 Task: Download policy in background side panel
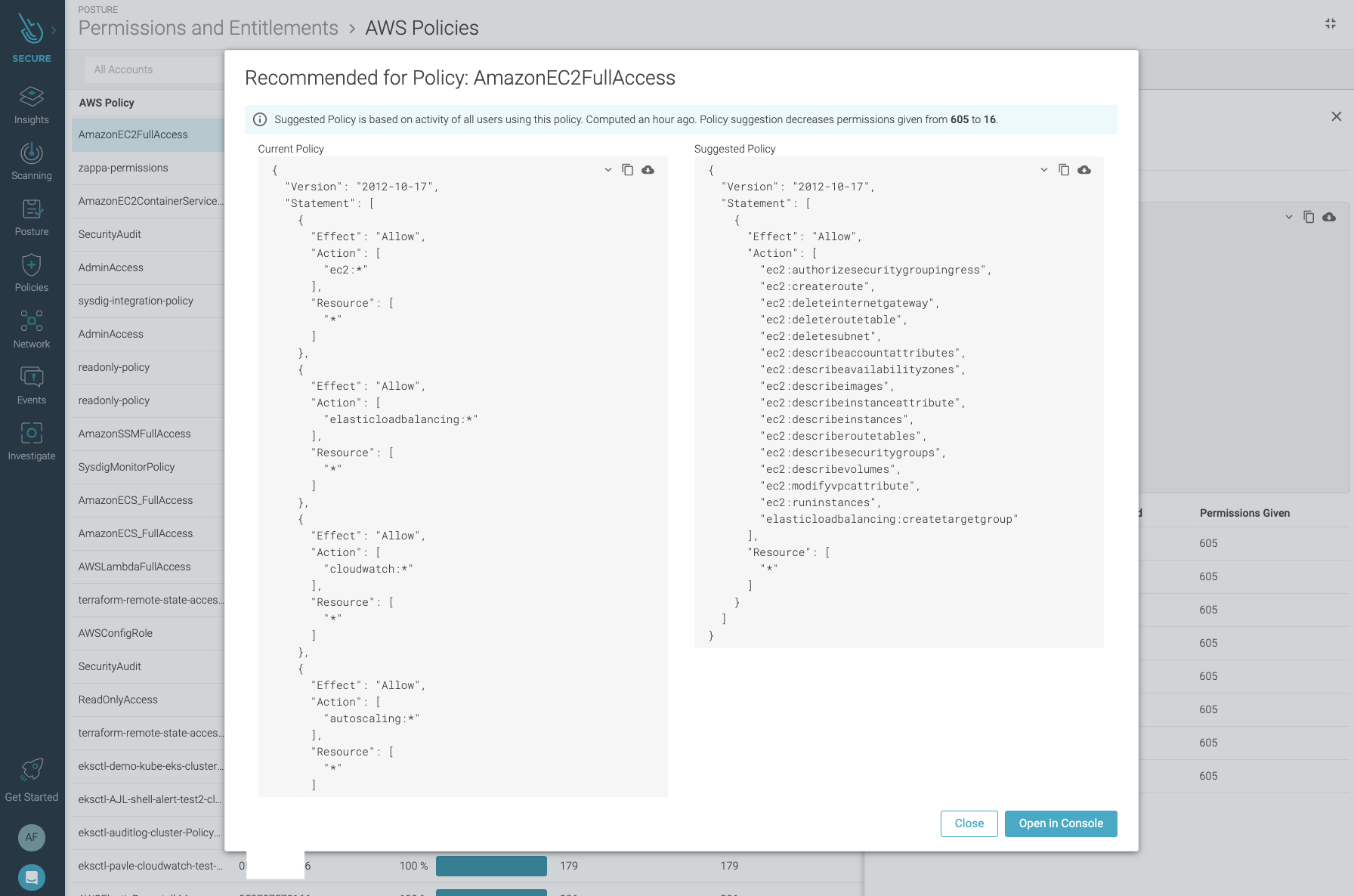[1329, 218]
